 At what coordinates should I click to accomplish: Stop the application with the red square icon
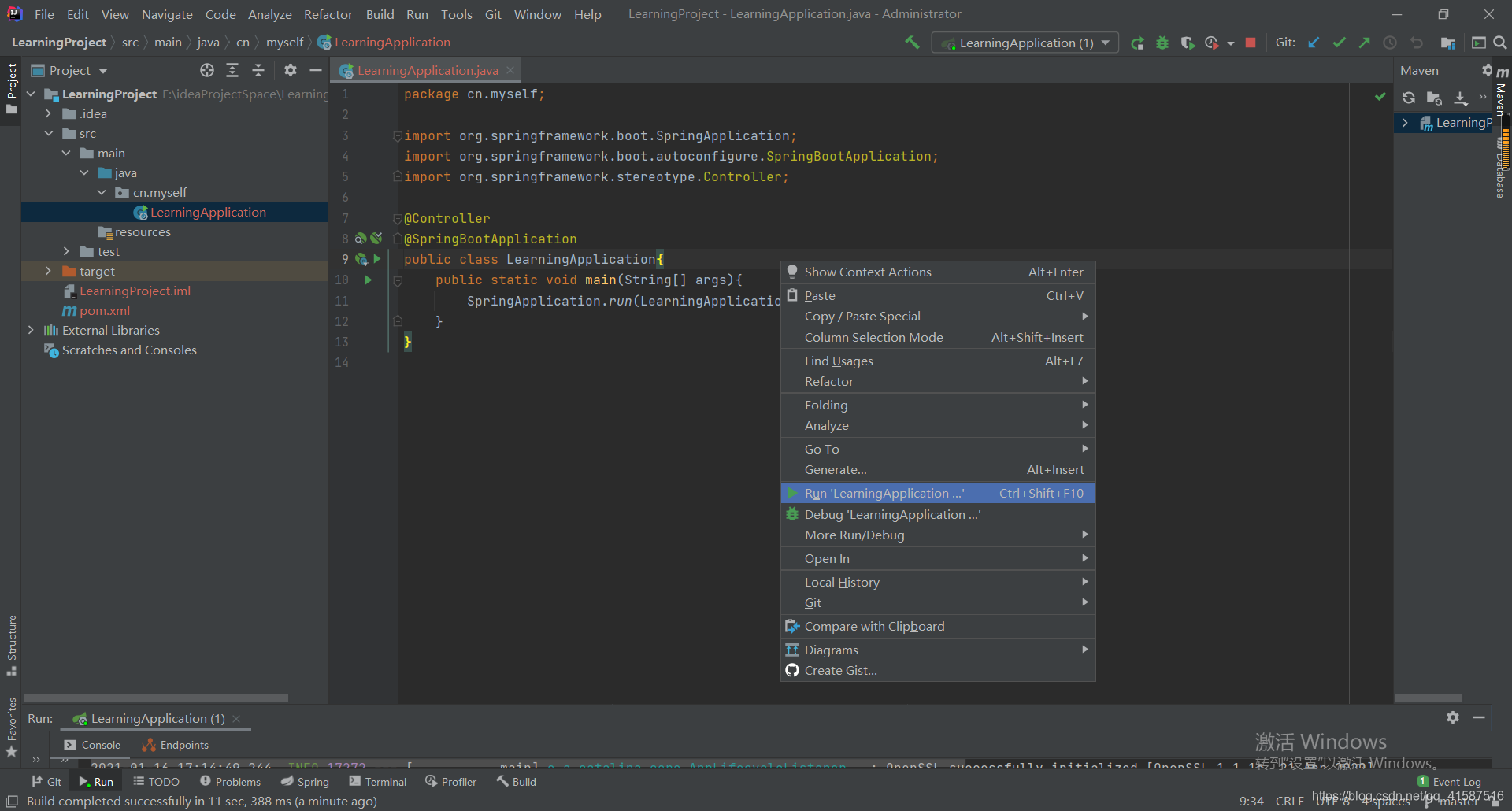1250,43
